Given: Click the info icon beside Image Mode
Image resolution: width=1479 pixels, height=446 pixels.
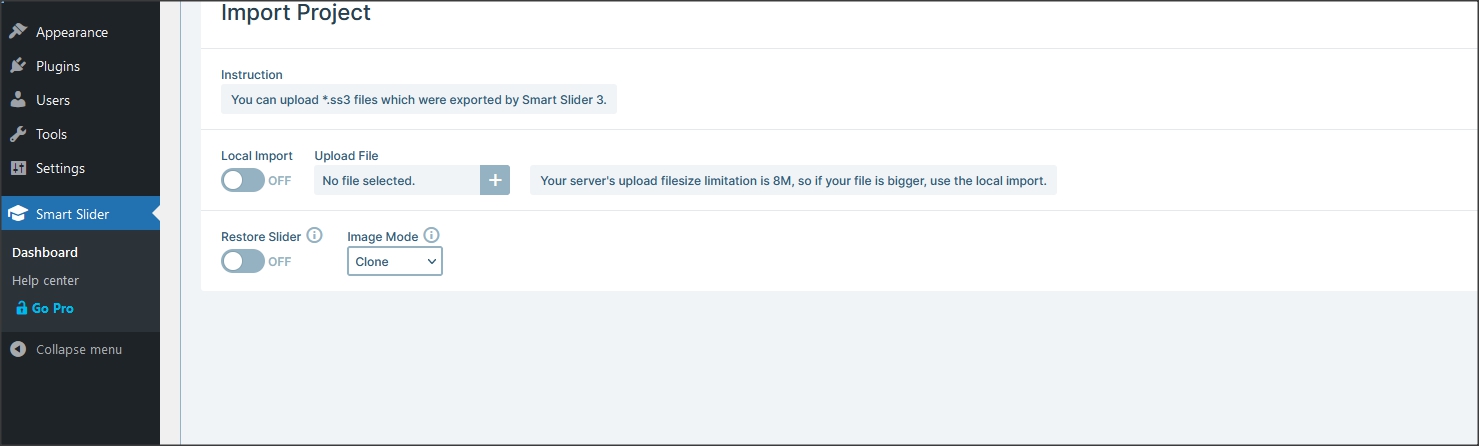Looking at the screenshot, I should click(x=431, y=236).
